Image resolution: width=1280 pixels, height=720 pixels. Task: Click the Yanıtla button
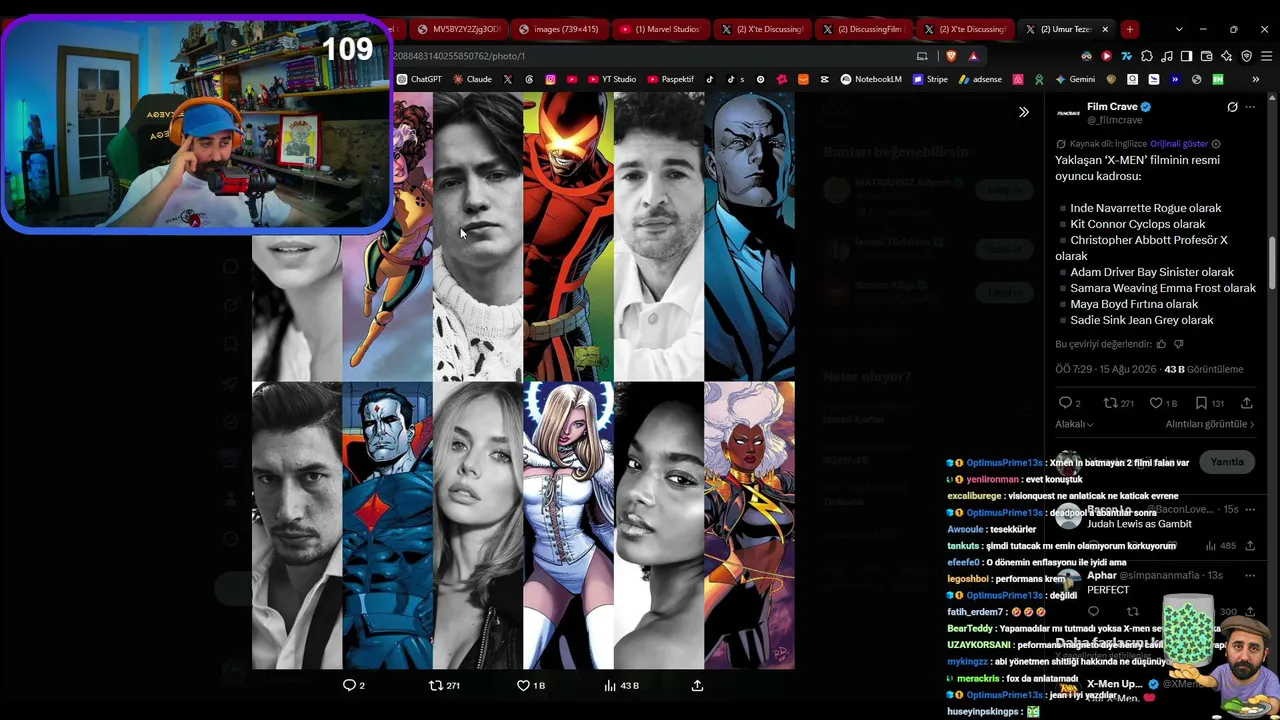point(1227,462)
